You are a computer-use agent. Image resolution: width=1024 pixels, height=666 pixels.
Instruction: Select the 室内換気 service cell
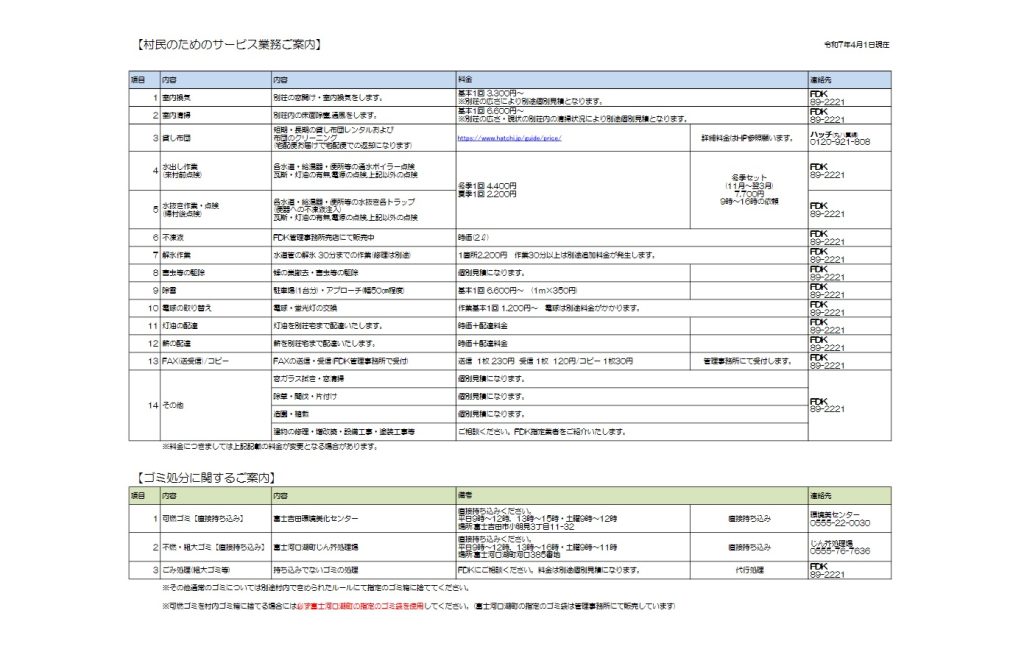point(177,97)
